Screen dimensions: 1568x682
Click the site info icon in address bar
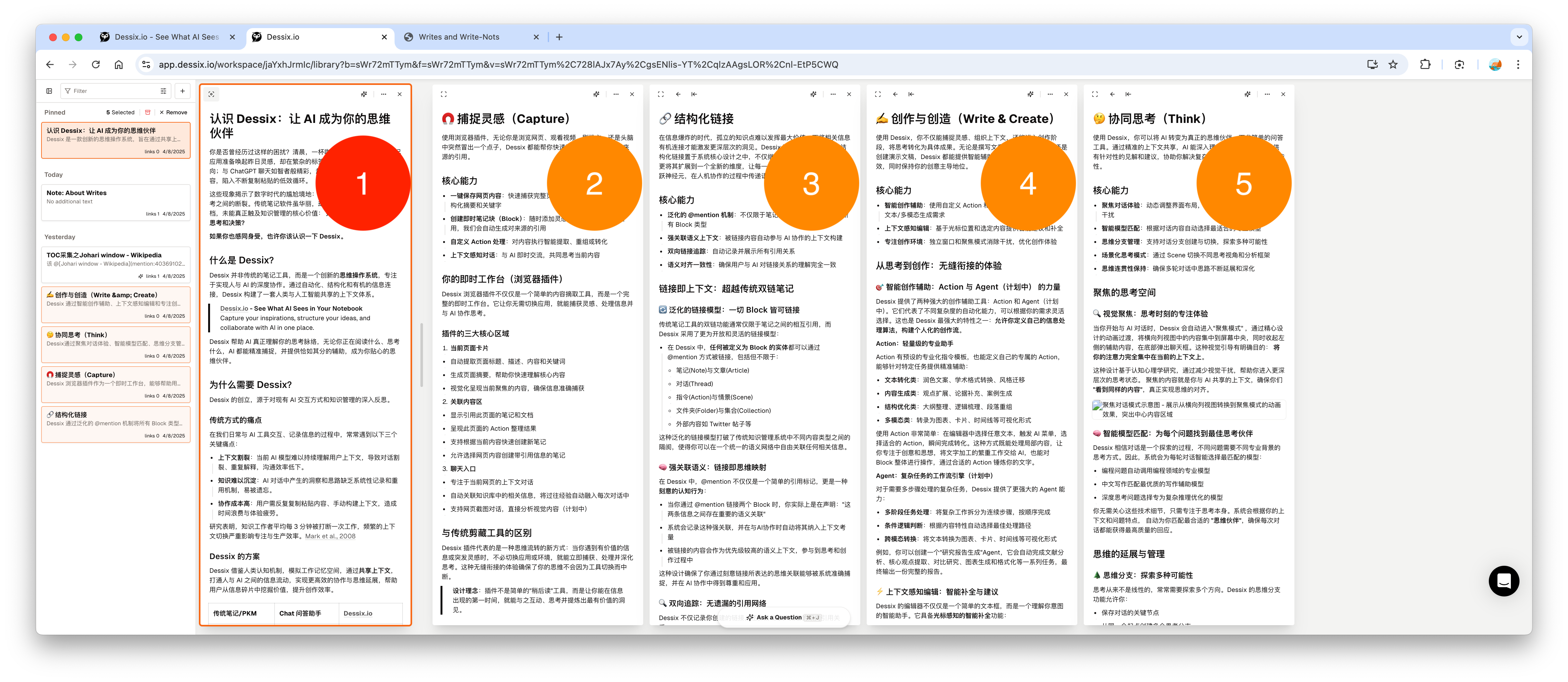pyautogui.click(x=146, y=64)
